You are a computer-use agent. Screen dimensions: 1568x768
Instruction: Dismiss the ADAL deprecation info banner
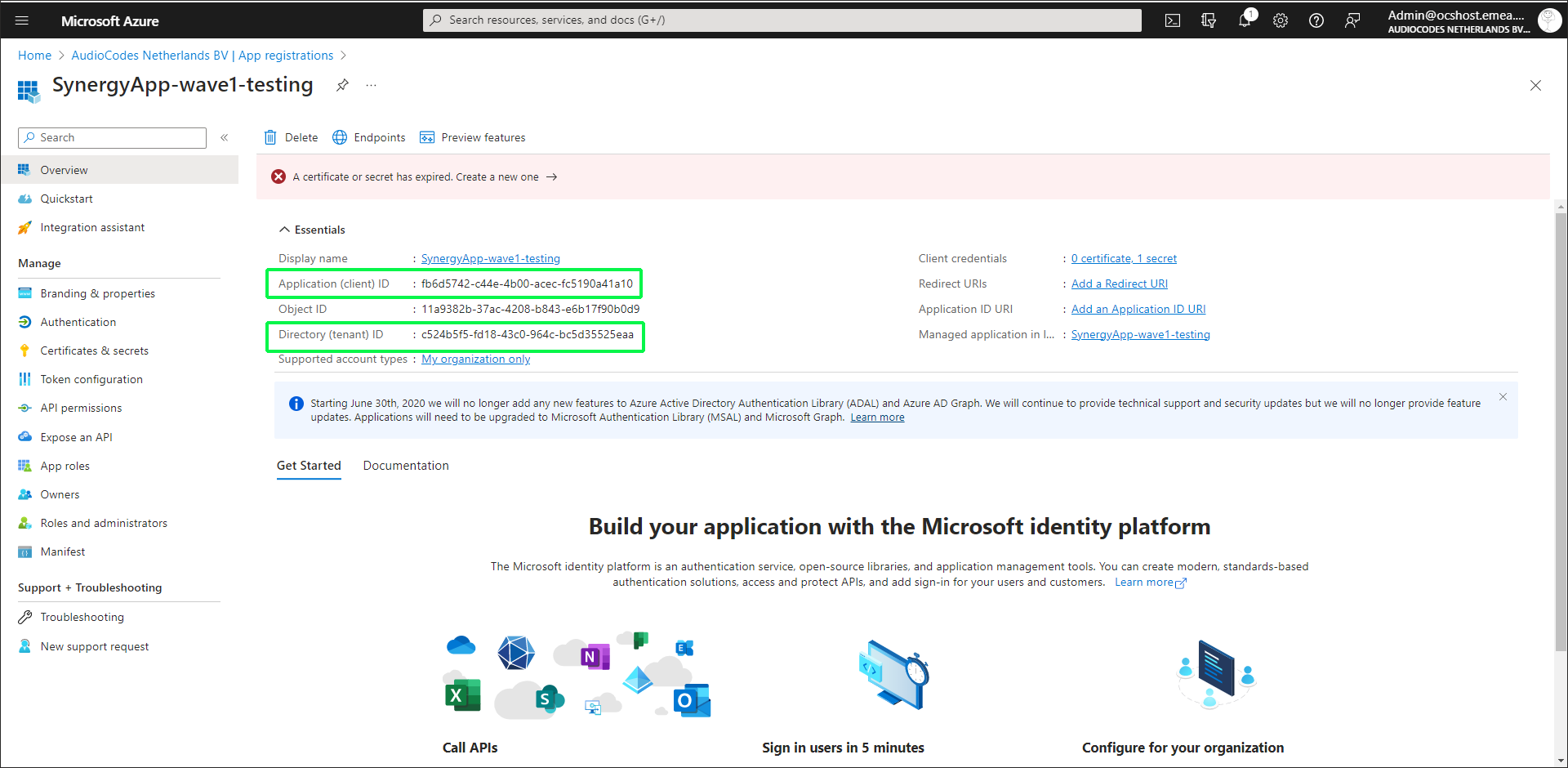tap(1503, 397)
